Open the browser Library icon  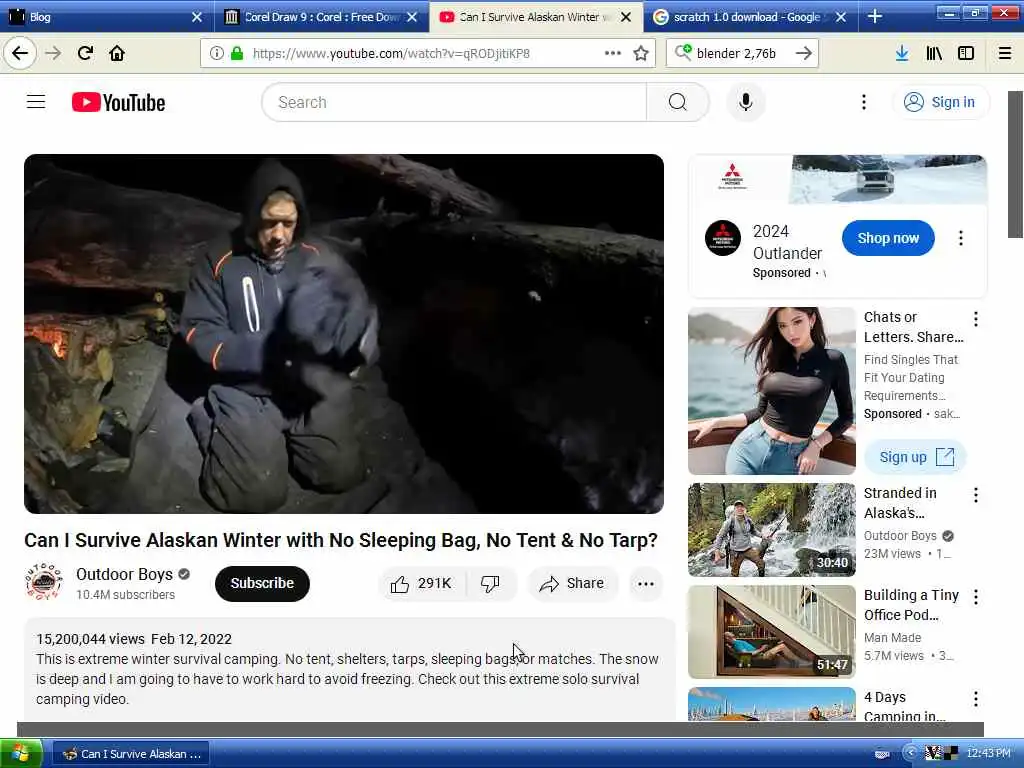click(934, 53)
